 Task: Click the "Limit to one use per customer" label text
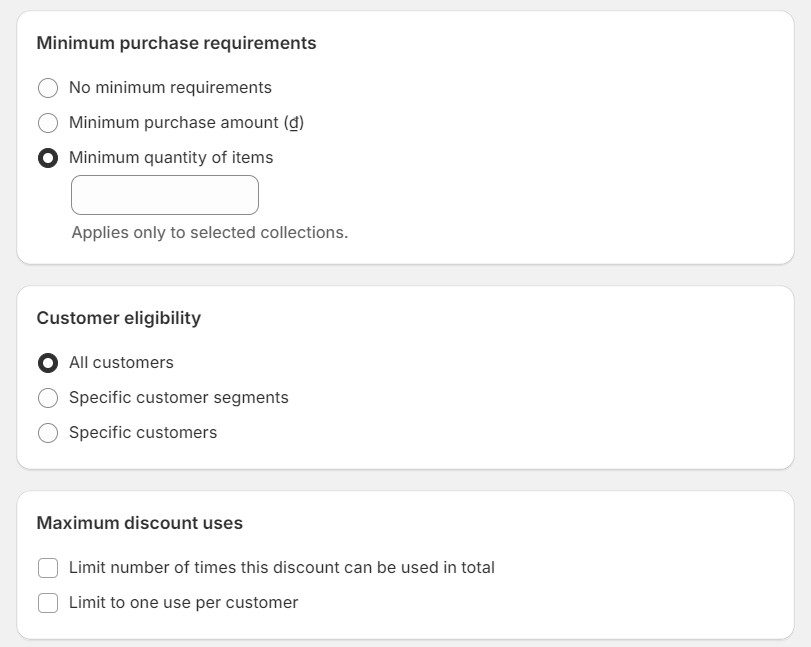click(x=183, y=603)
